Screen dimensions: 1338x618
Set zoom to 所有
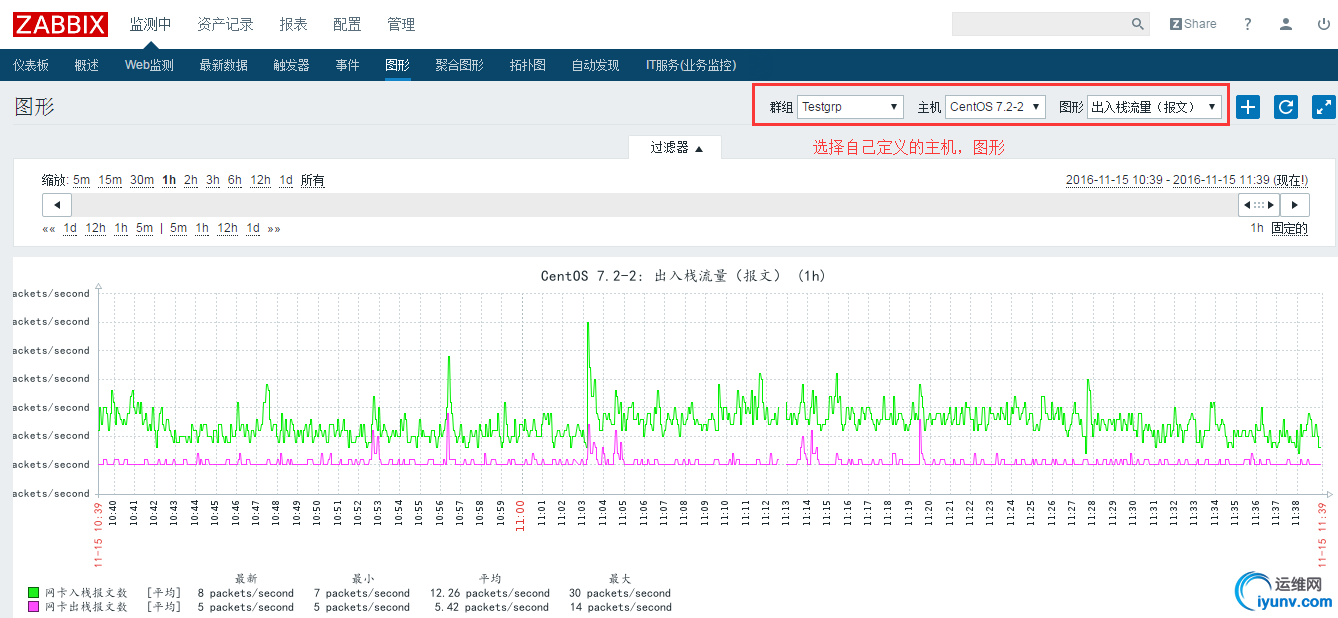coord(313,180)
